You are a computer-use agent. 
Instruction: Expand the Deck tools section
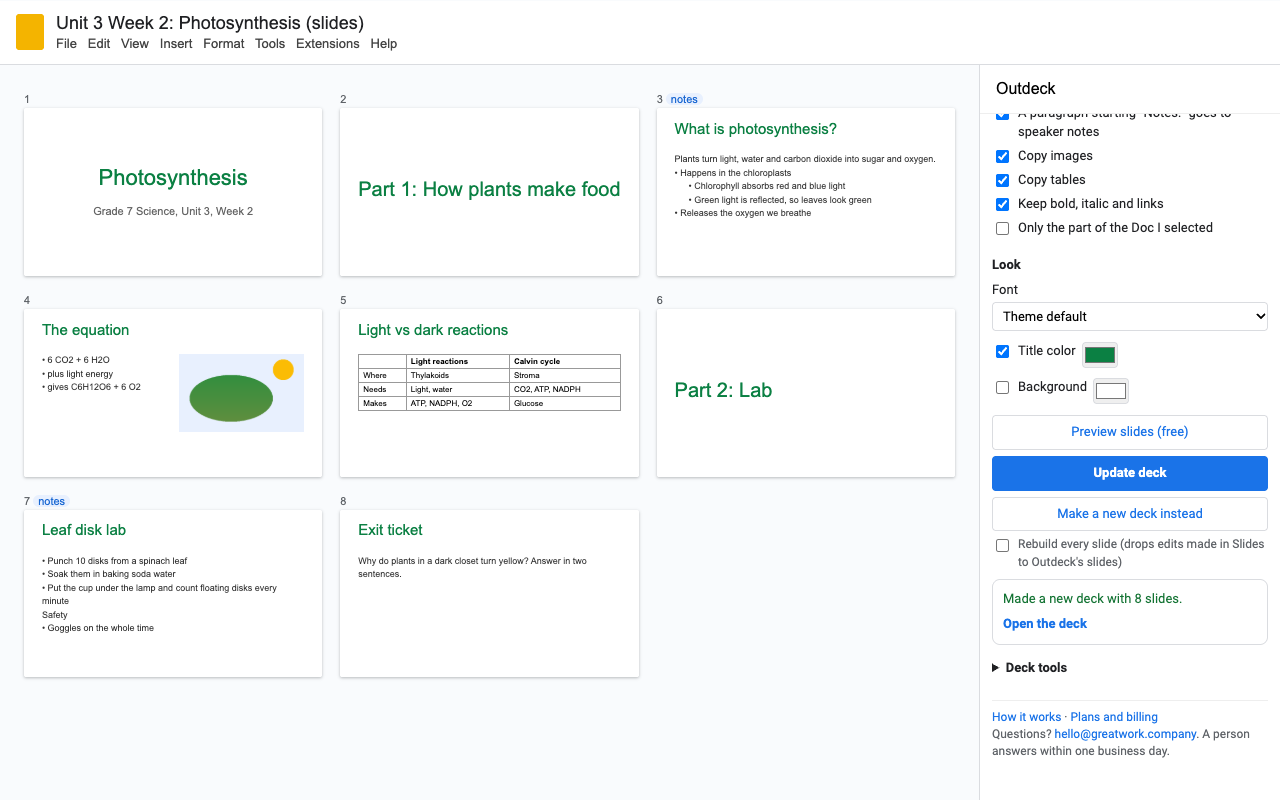pyautogui.click(x=1029, y=667)
